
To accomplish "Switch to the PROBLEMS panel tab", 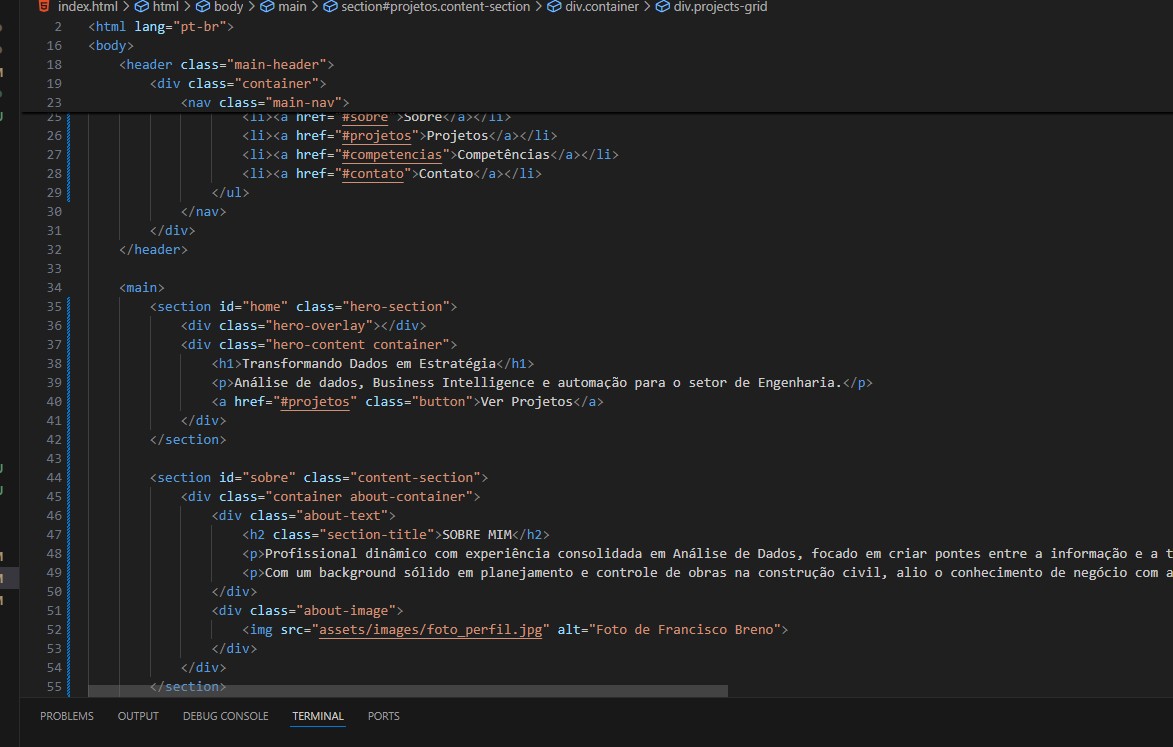I will 67,716.
